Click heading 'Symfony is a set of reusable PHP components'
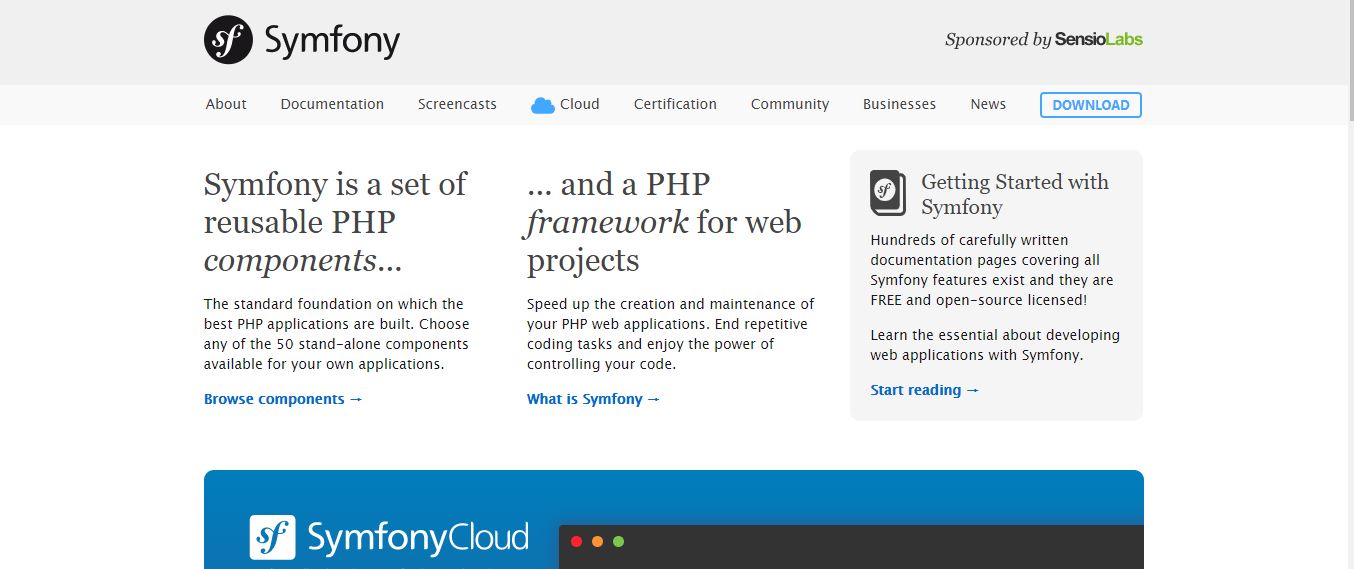 tap(336, 222)
